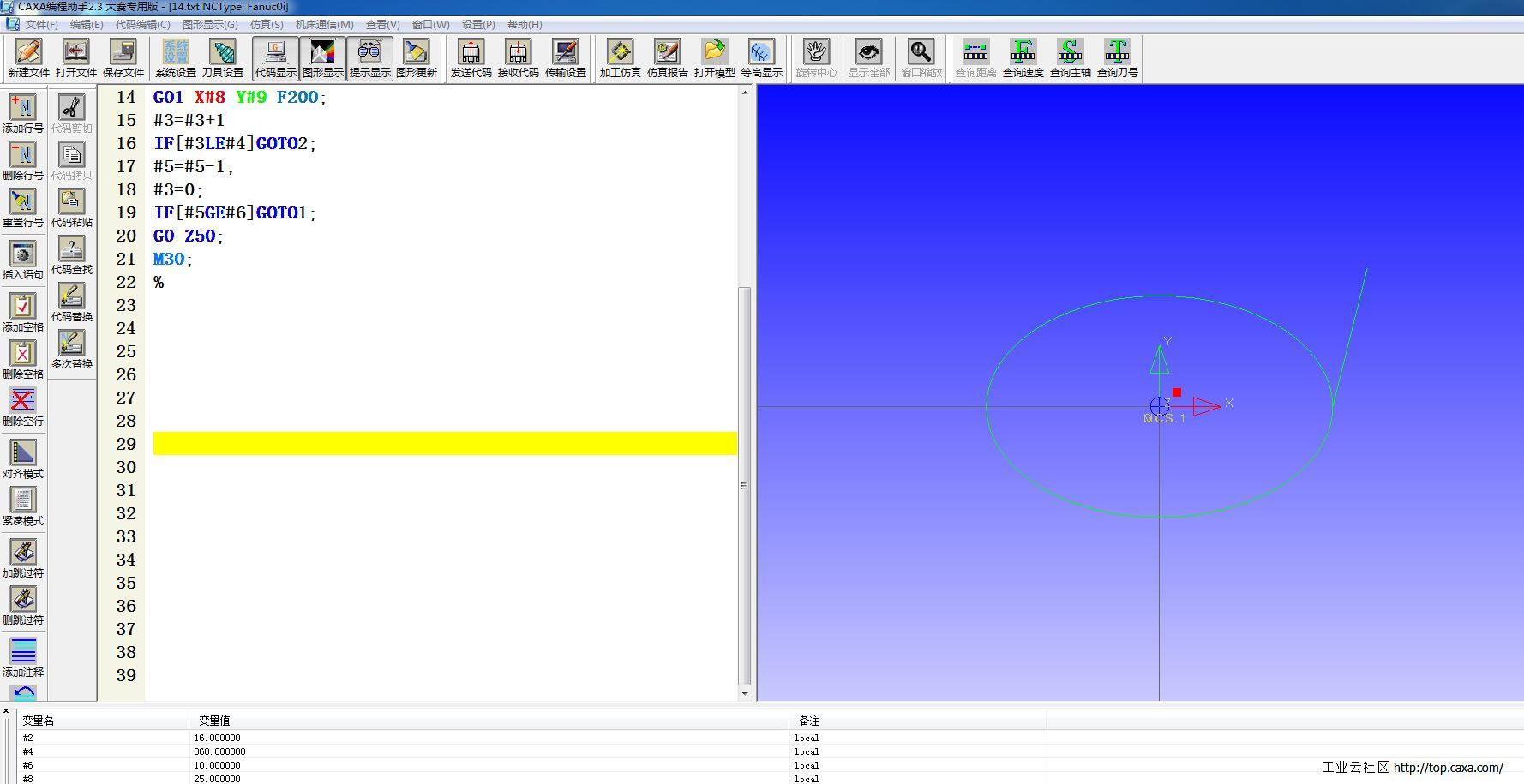
Task: Open the 查看(V) menu
Action: [382, 25]
